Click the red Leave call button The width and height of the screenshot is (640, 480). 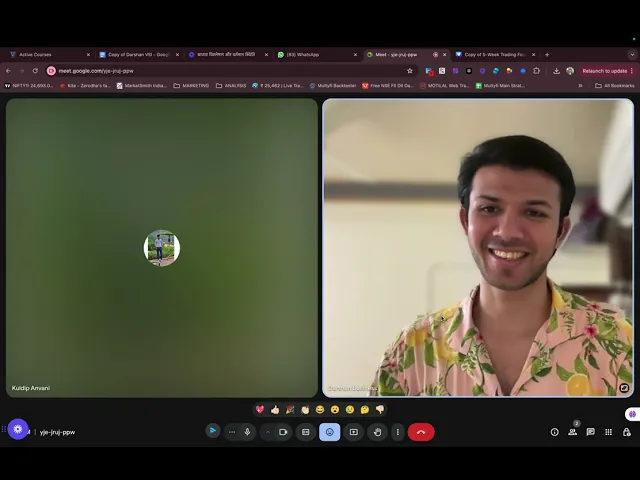click(421, 432)
